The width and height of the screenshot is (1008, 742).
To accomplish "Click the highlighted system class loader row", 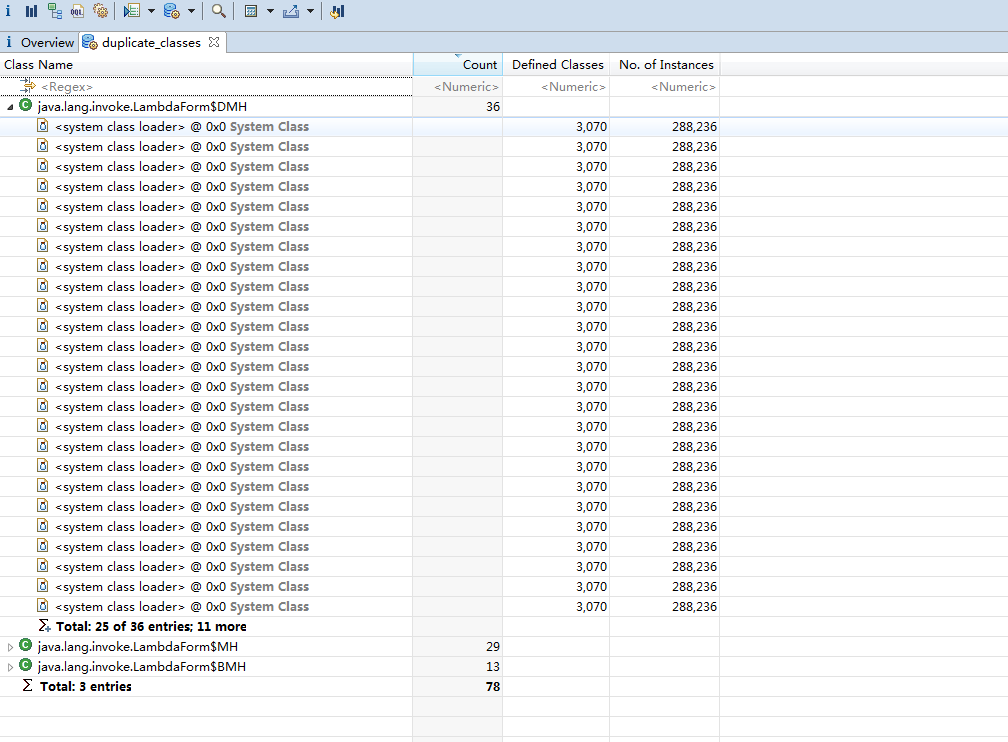I will [360, 127].
